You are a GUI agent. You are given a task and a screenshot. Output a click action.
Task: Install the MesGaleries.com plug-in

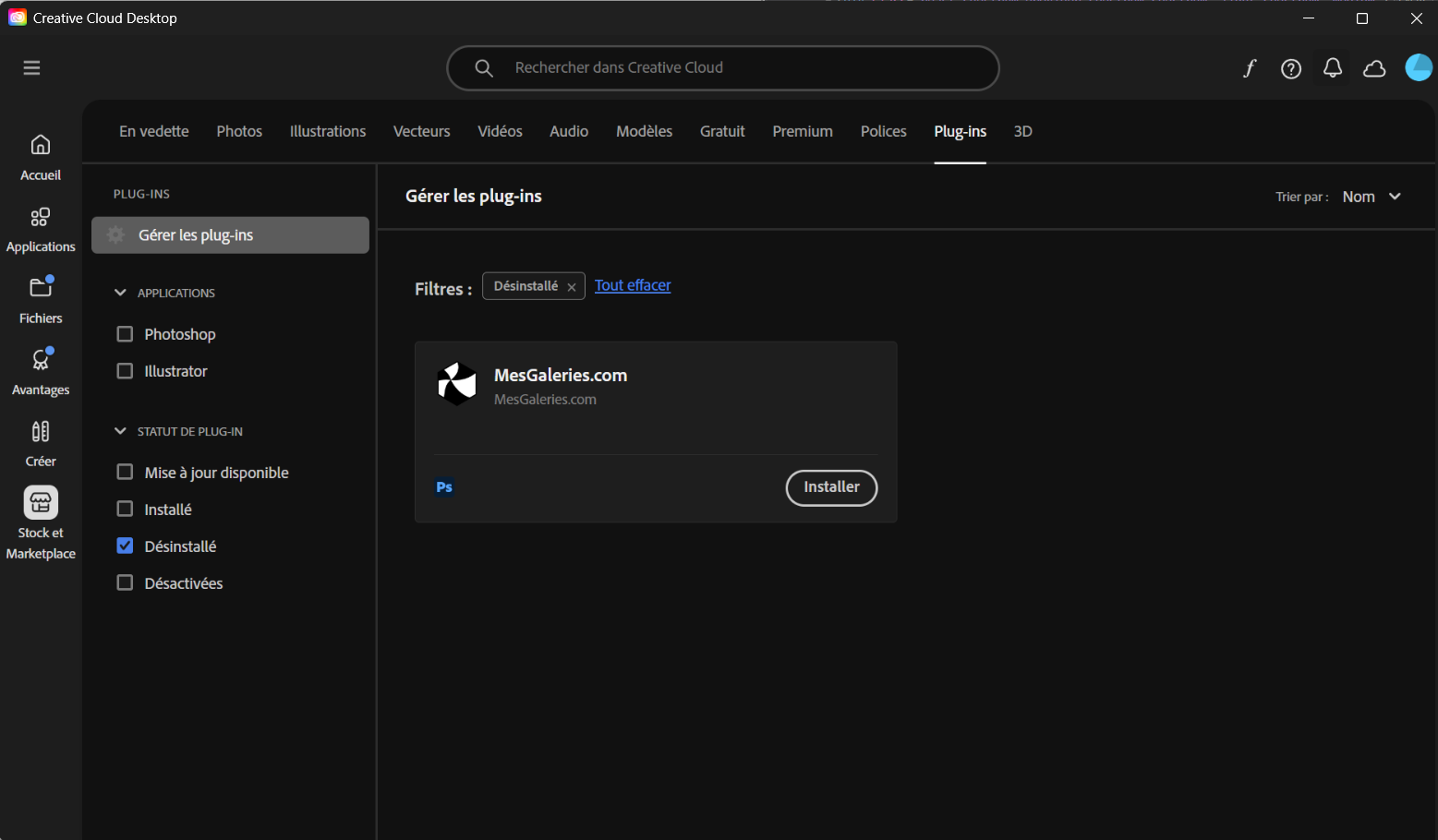(831, 487)
